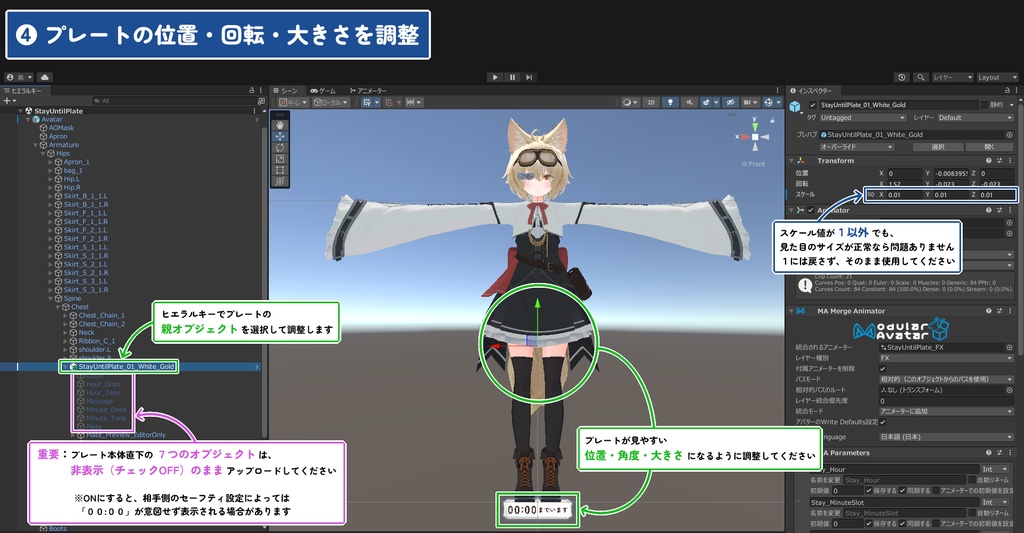Open the account dropdown
Viewport: 1024px width, 533px height.
click(x=19, y=77)
